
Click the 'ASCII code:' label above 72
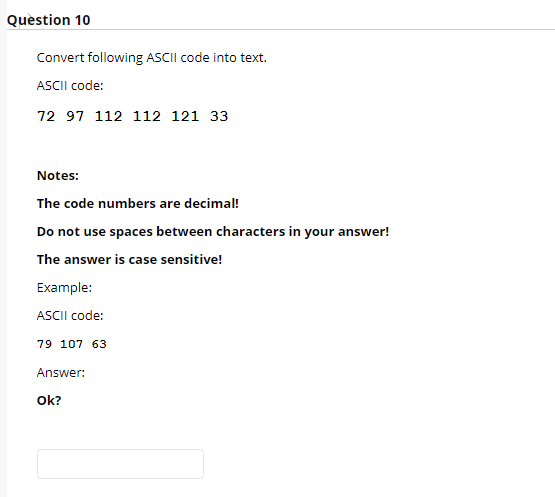click(x=70, y=86)
